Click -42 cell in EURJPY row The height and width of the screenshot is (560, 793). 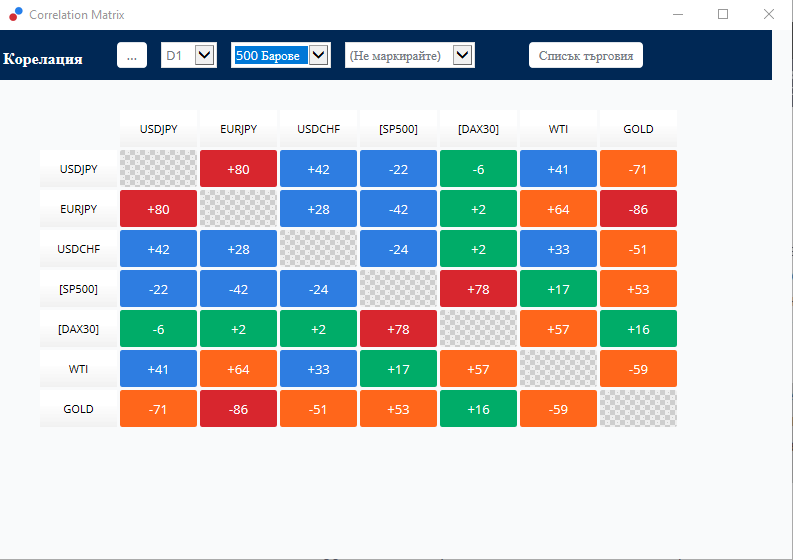398,209
